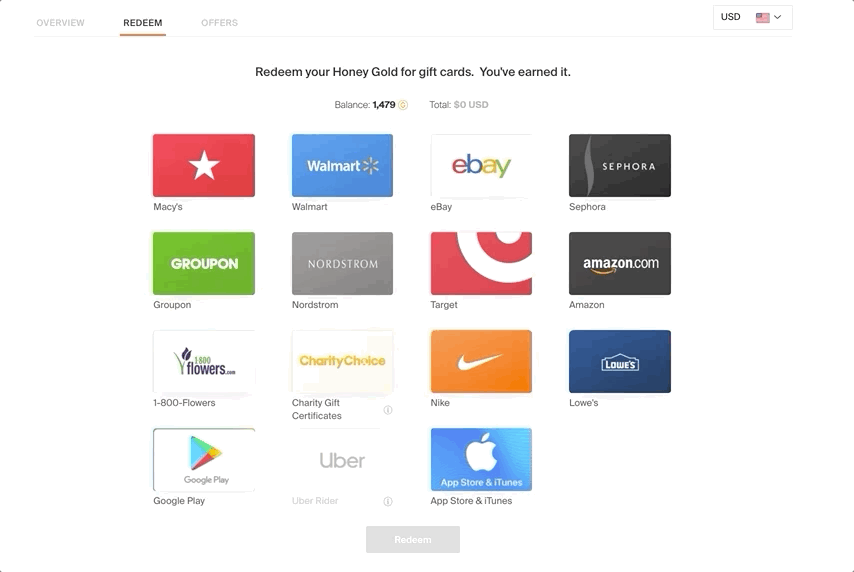Screen dimensions: 854x572
Task: Select the App Store & iTunes card
Action: pos(481,460)
